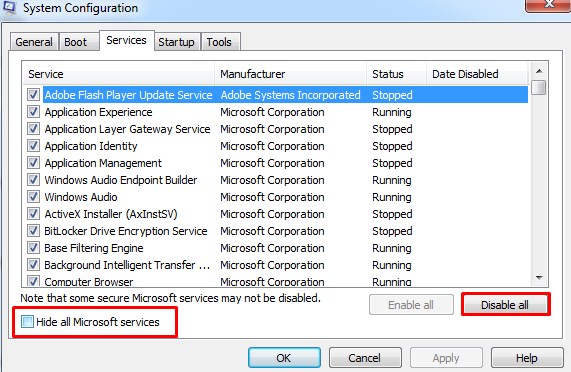
Task: Uncheck the Application Identity service checkbox
Action: [33, 146]
